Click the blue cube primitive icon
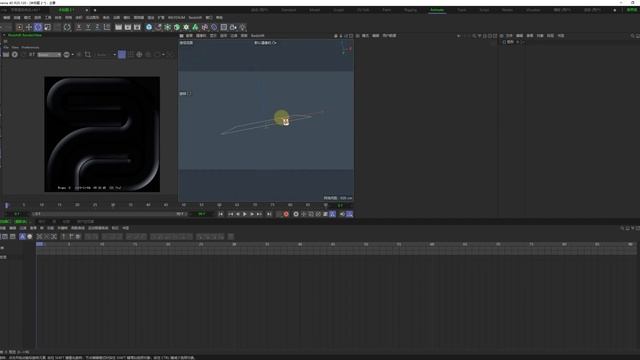The height and width of the screenshot is (360, 640). [149, 27]
